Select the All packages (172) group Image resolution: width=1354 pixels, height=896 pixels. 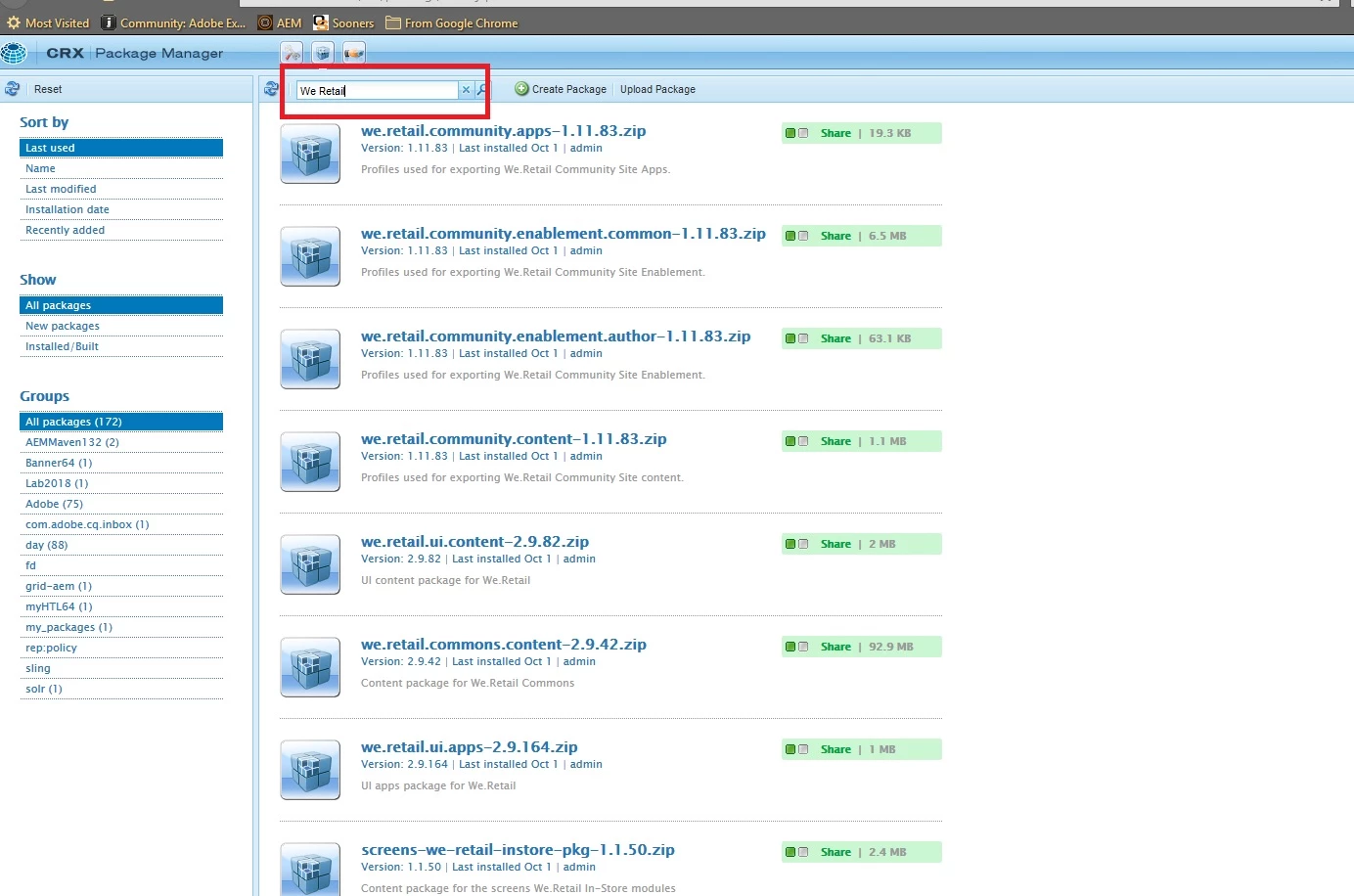click(121, 422)
